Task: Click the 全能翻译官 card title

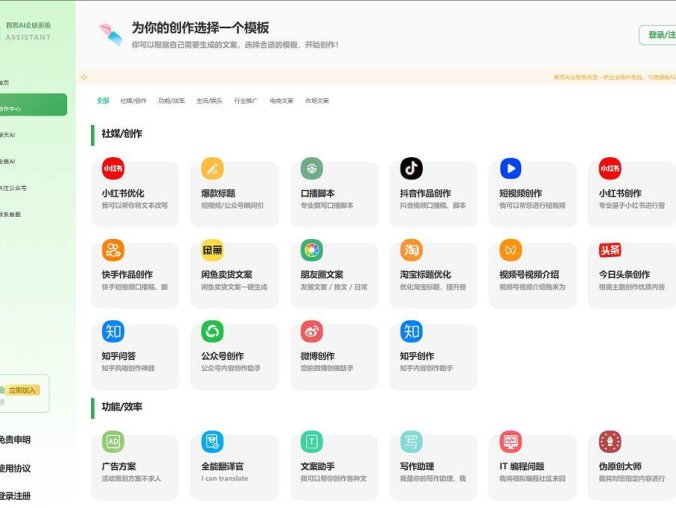Action: [x=222, y=466]
